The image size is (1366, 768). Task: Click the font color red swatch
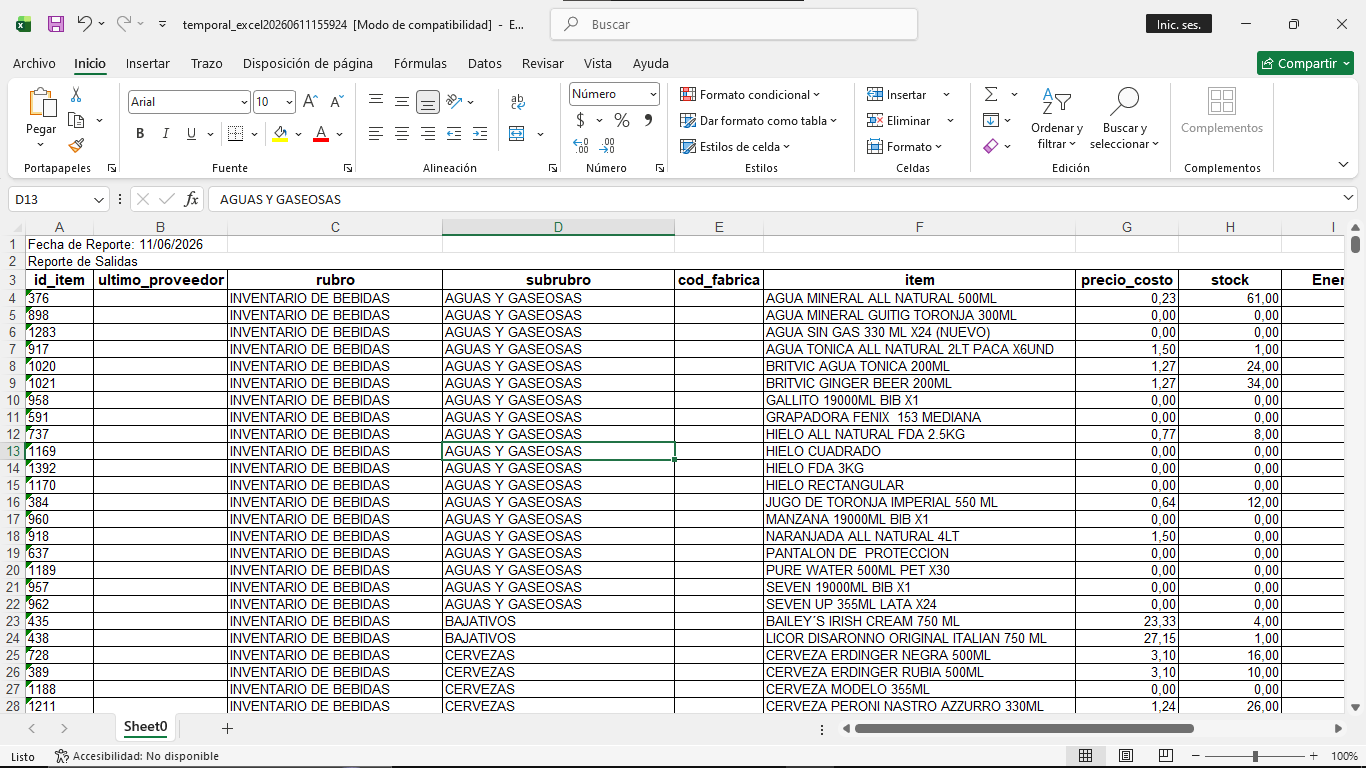click(321, 133)
